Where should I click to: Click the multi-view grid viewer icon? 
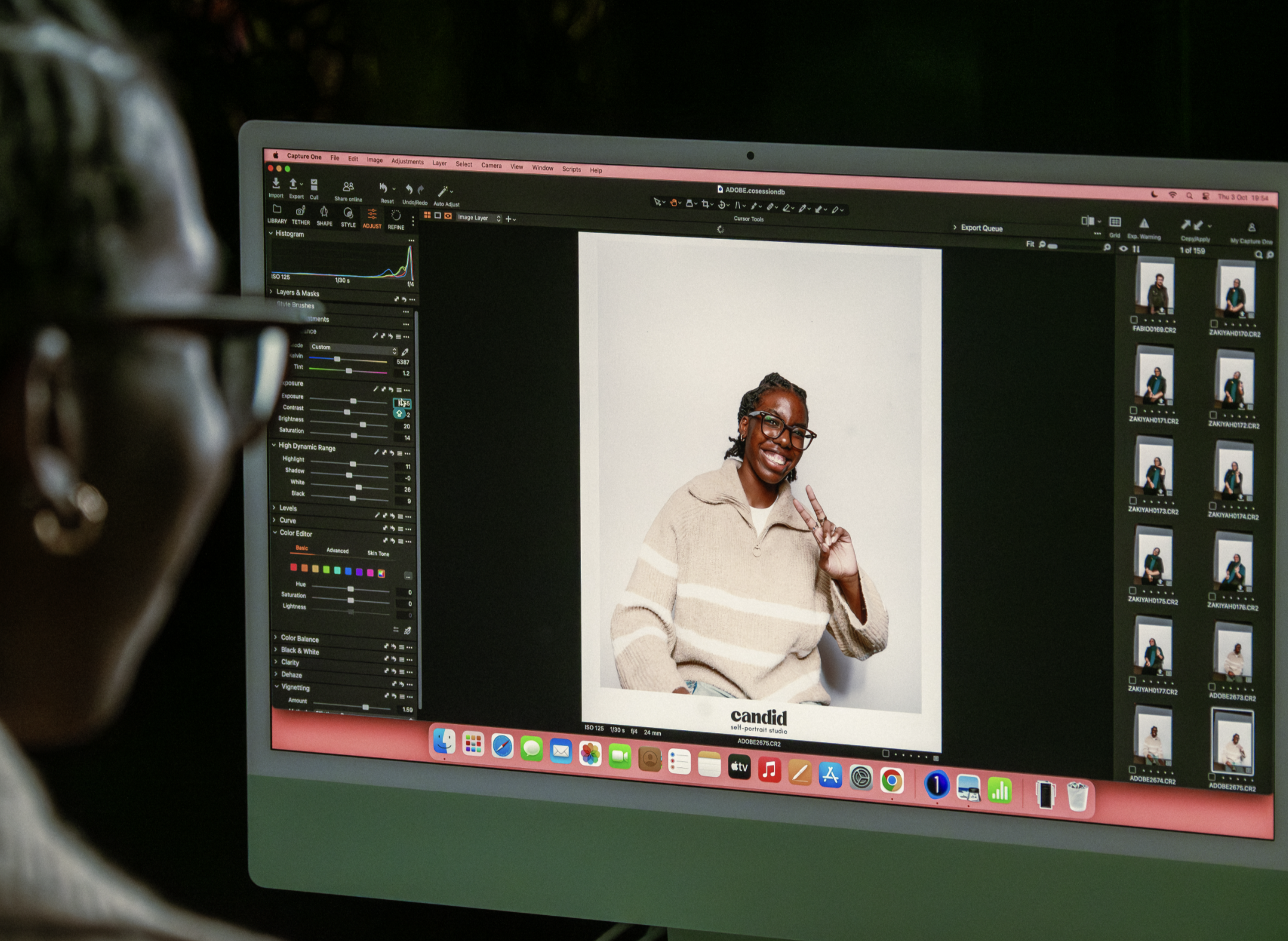(428, 215)
